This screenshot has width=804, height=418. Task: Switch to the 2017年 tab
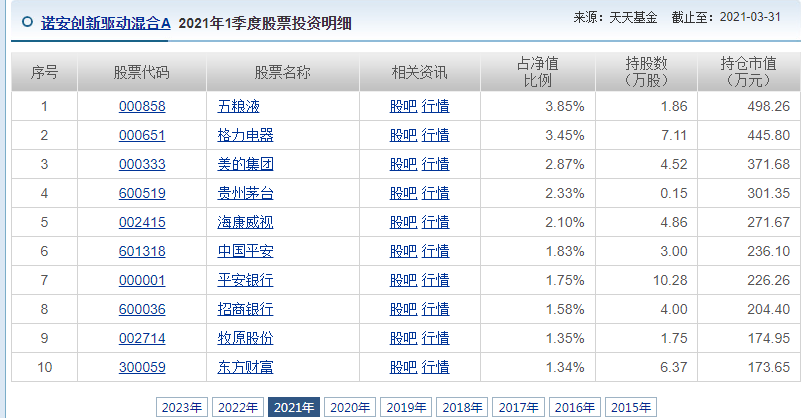[x=518, y=407]
